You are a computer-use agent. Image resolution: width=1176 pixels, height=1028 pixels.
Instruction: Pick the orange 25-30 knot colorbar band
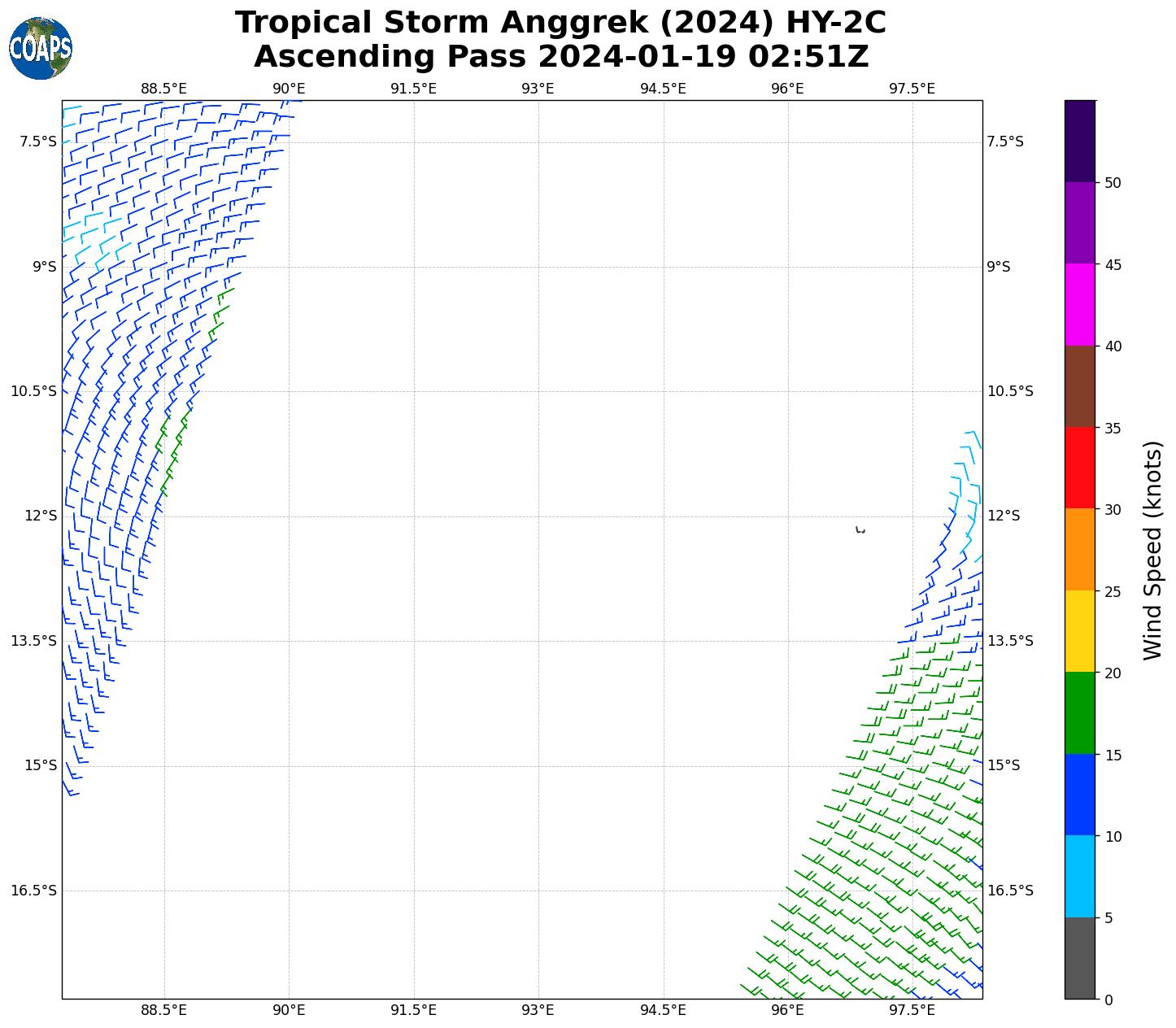coord(1080,549)
